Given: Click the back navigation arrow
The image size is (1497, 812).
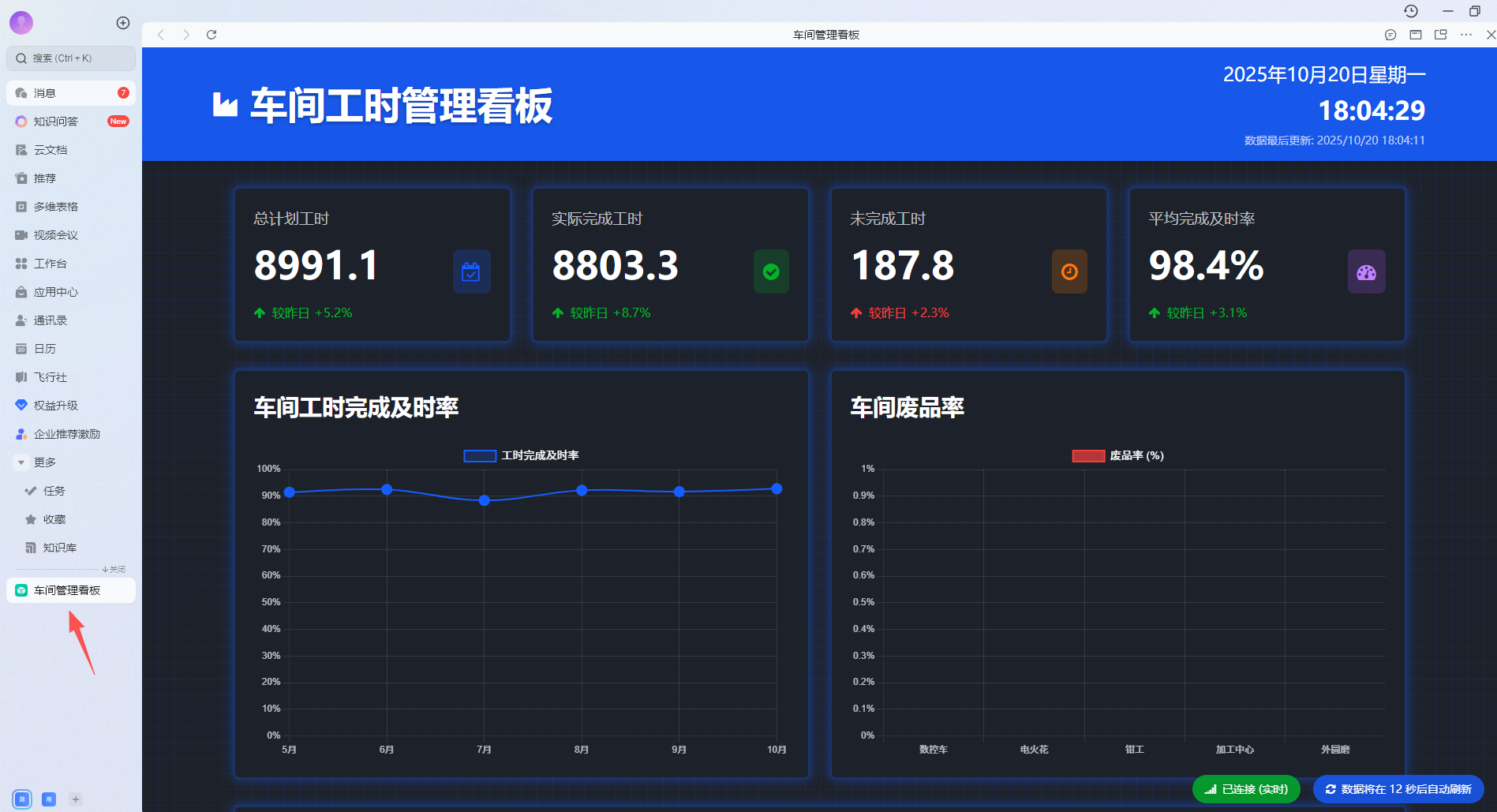Looking at the screenshot, I should 161,35.
